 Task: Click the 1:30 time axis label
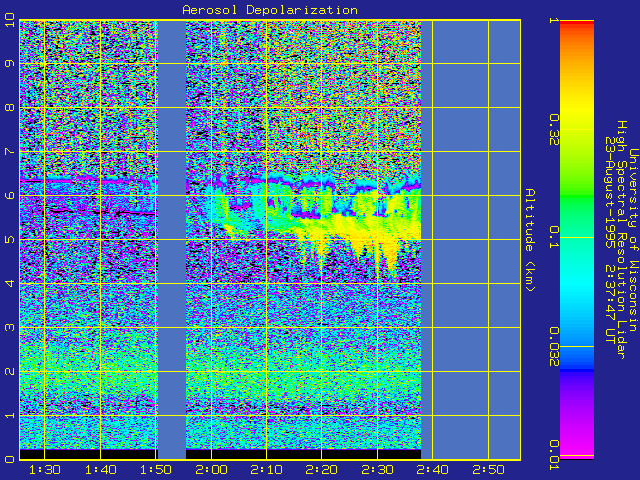44,470
